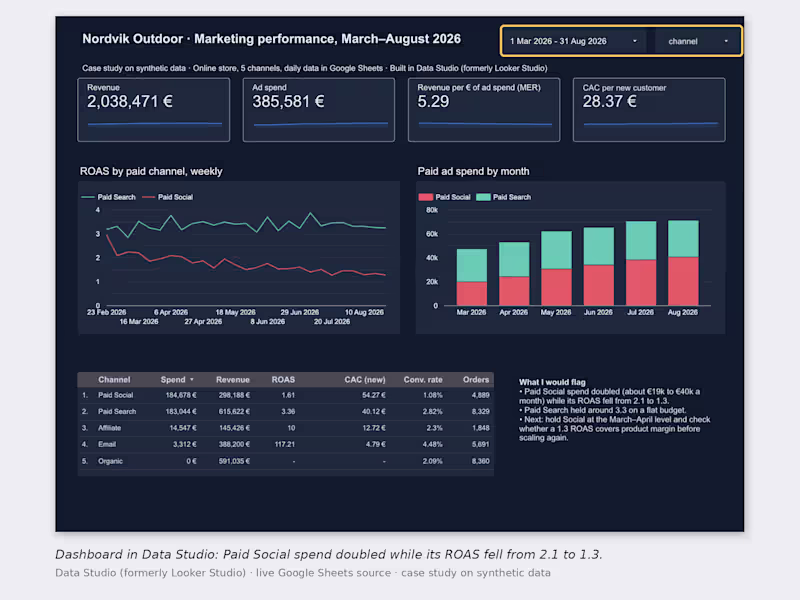Click the Revenue scorecard 2,038,471 €

click(154, 110)
